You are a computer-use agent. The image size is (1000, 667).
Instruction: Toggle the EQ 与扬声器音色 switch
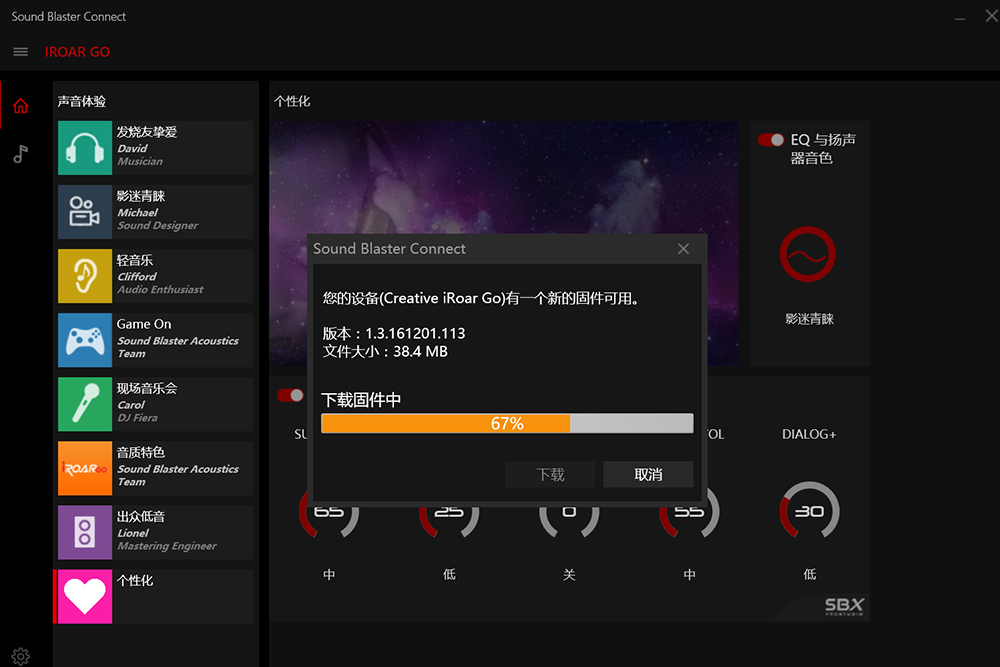tap(770, 140)
